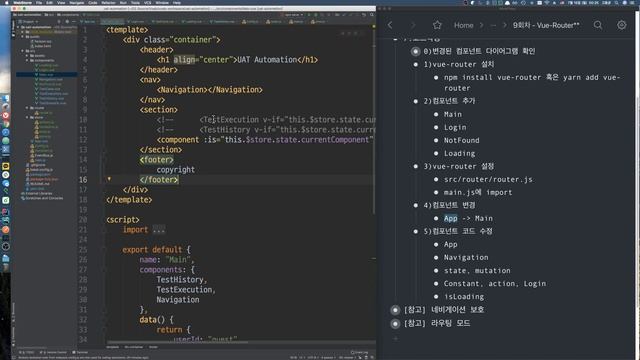Click the main.js에 import note
This screenshot has width=640, height=360.
pyautogui.click(x=478, y=192)
